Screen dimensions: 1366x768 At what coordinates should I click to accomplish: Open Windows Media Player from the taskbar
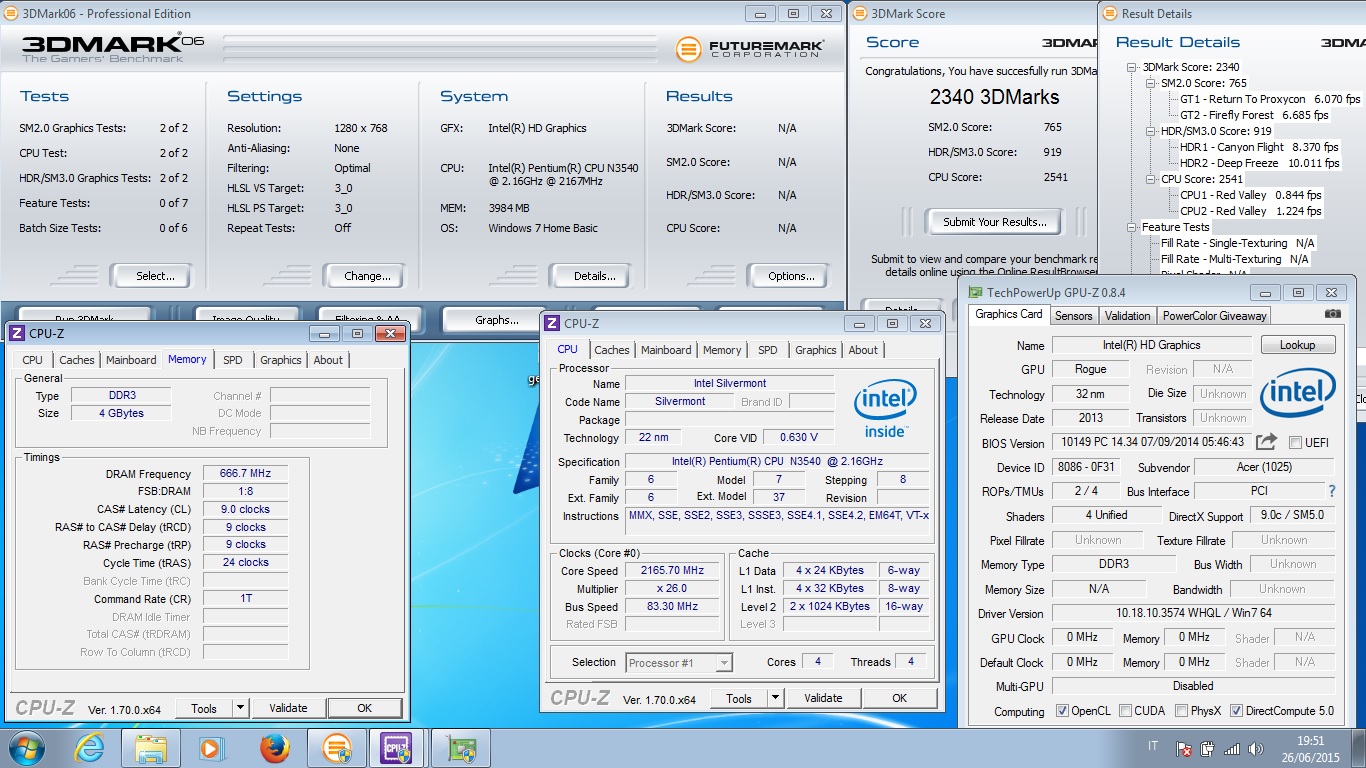pyautogui.click(x=211, y=748)
